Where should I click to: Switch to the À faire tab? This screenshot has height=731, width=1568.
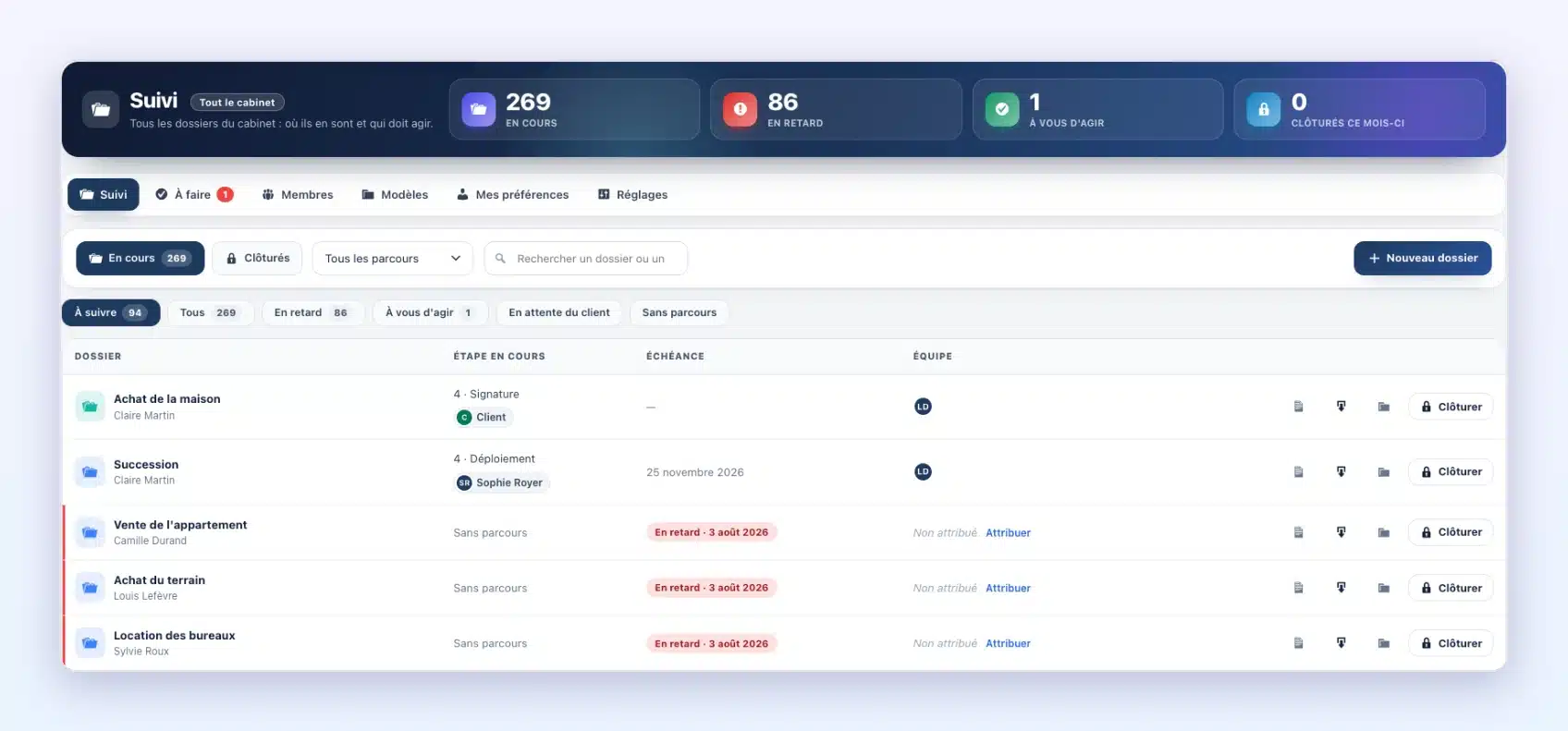pyautogui.click(x=194, y=195)
